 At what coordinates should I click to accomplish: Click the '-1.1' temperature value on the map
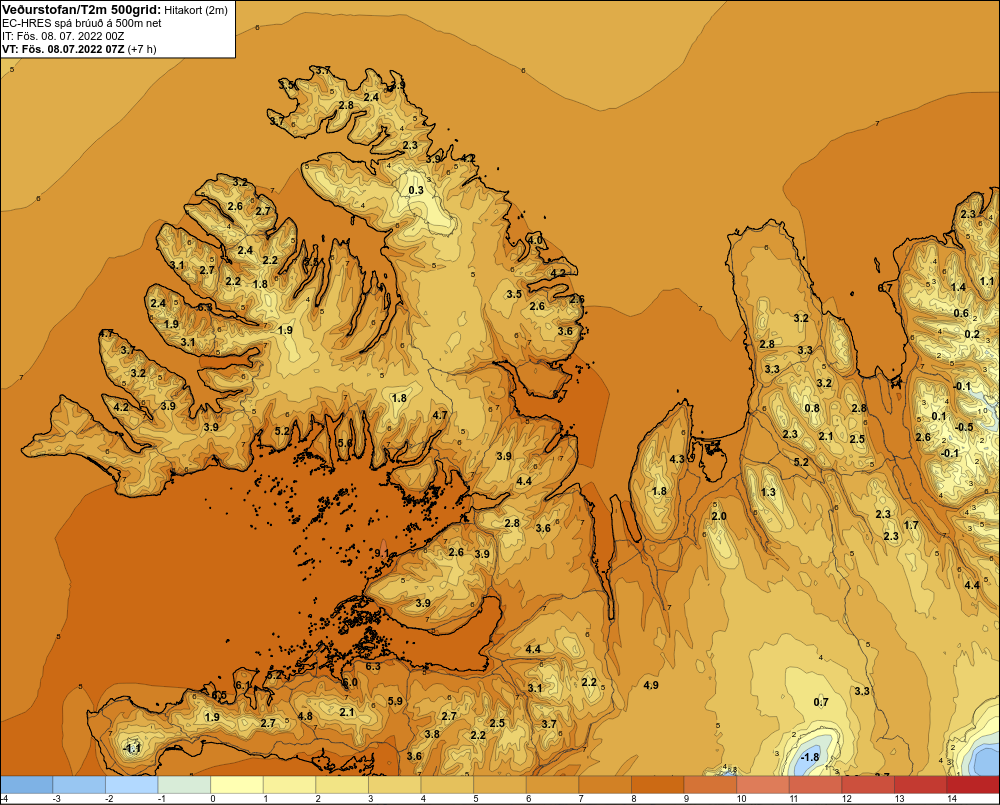(x=132, y=748)
